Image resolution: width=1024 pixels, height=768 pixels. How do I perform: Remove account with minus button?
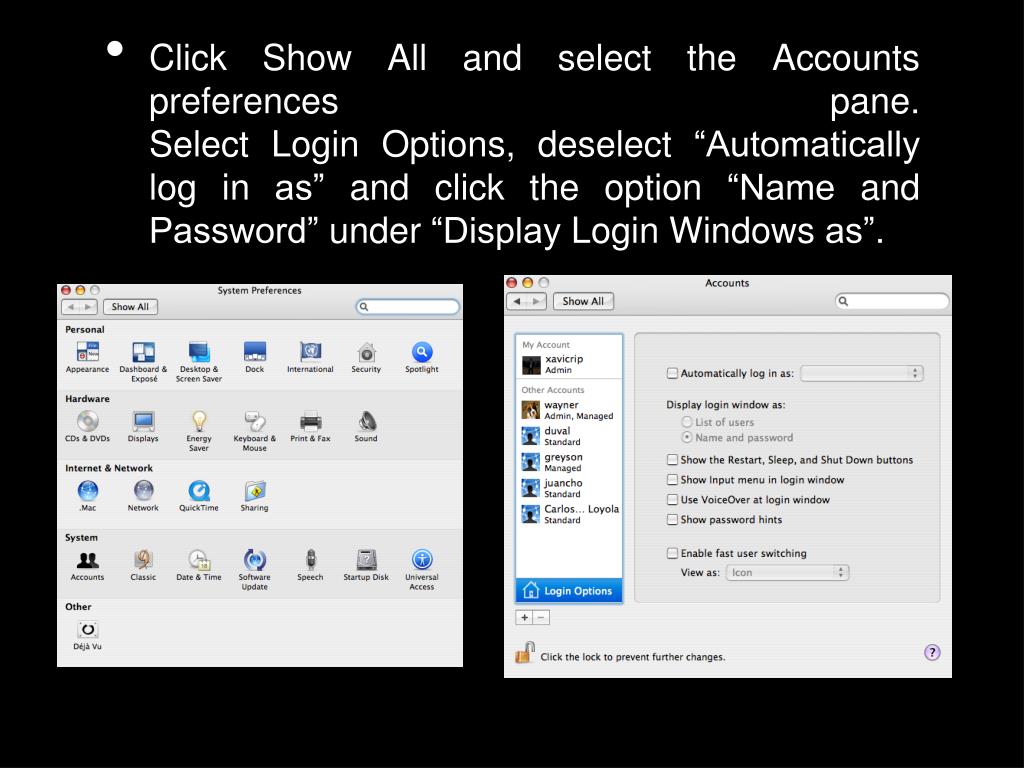pos(541,617)
